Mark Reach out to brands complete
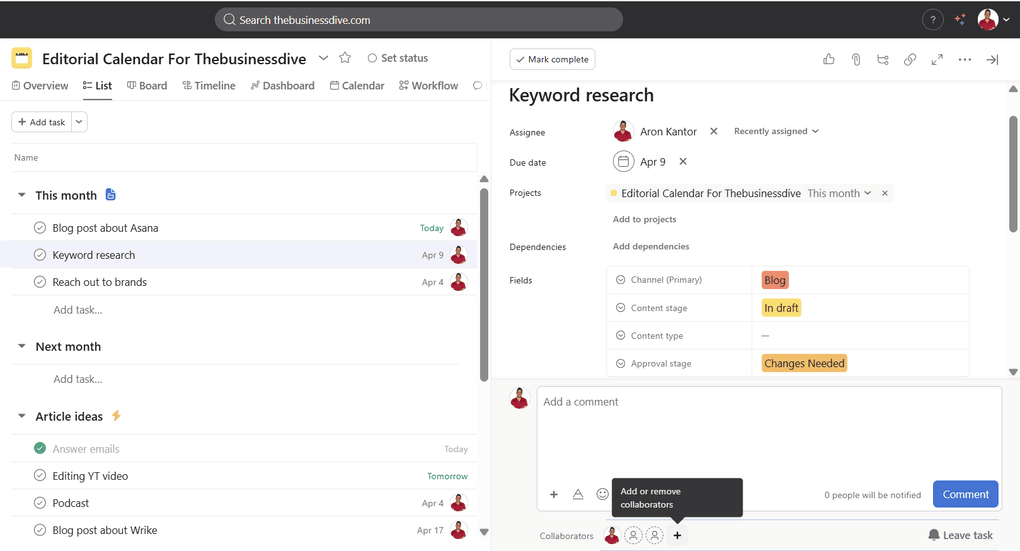The image size is (1020, 551). (x=40, y=282)
